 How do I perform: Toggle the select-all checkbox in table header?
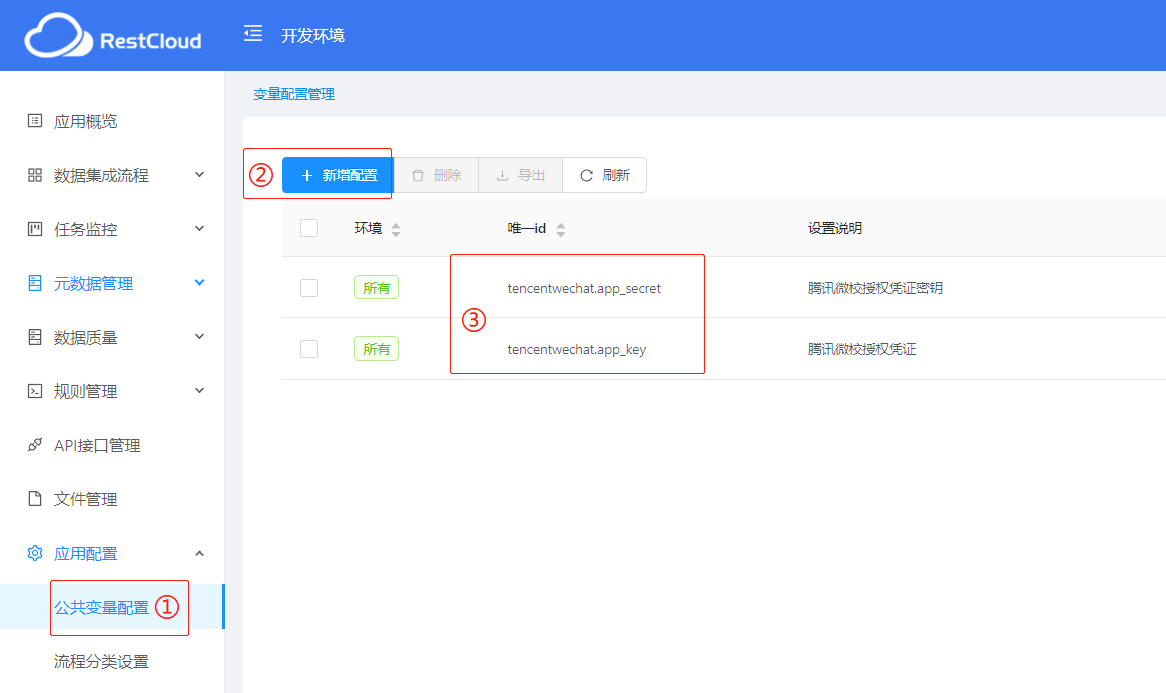coord(309,228)
